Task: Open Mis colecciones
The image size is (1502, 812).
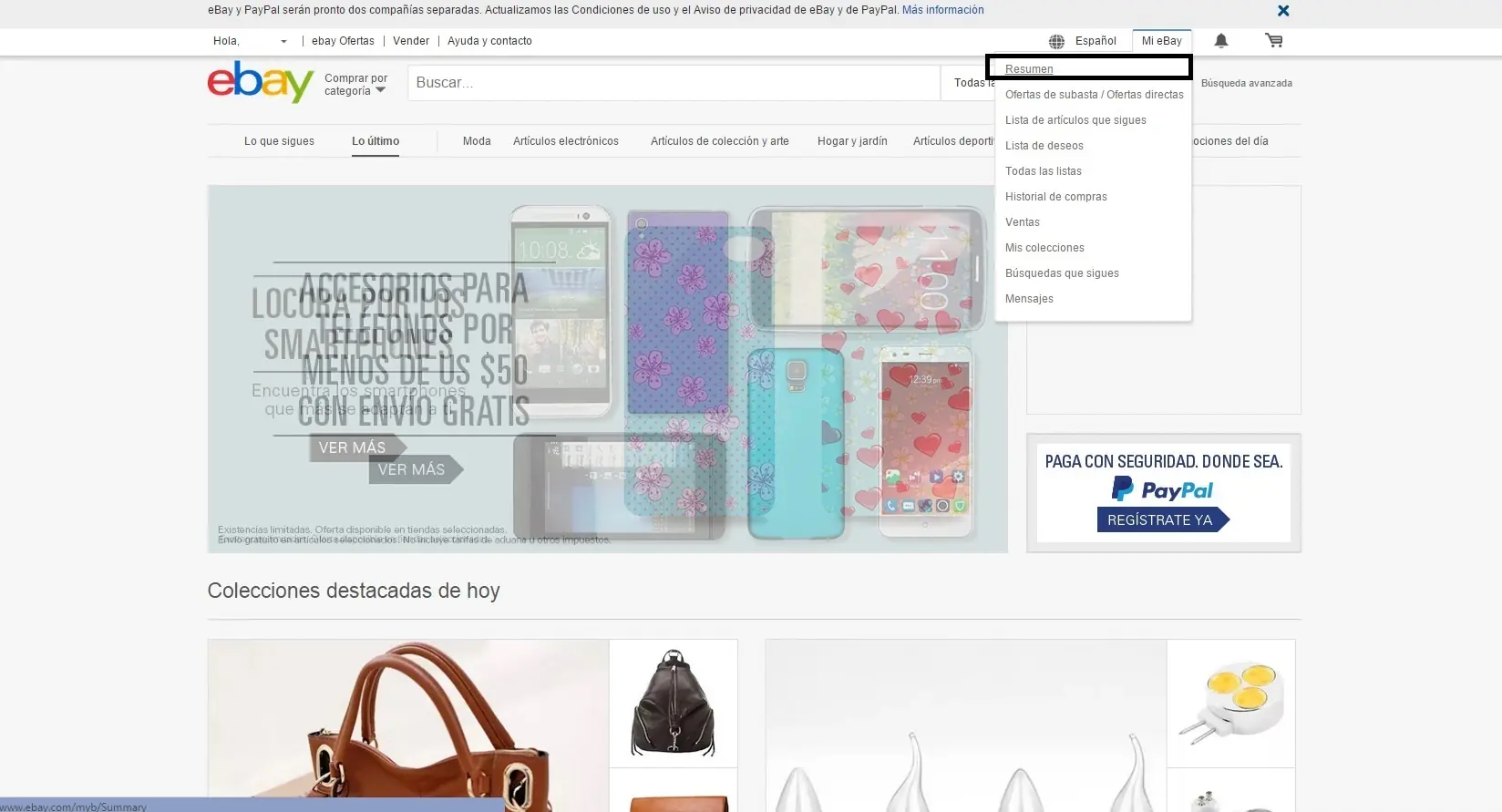Action: [1044, 248]
